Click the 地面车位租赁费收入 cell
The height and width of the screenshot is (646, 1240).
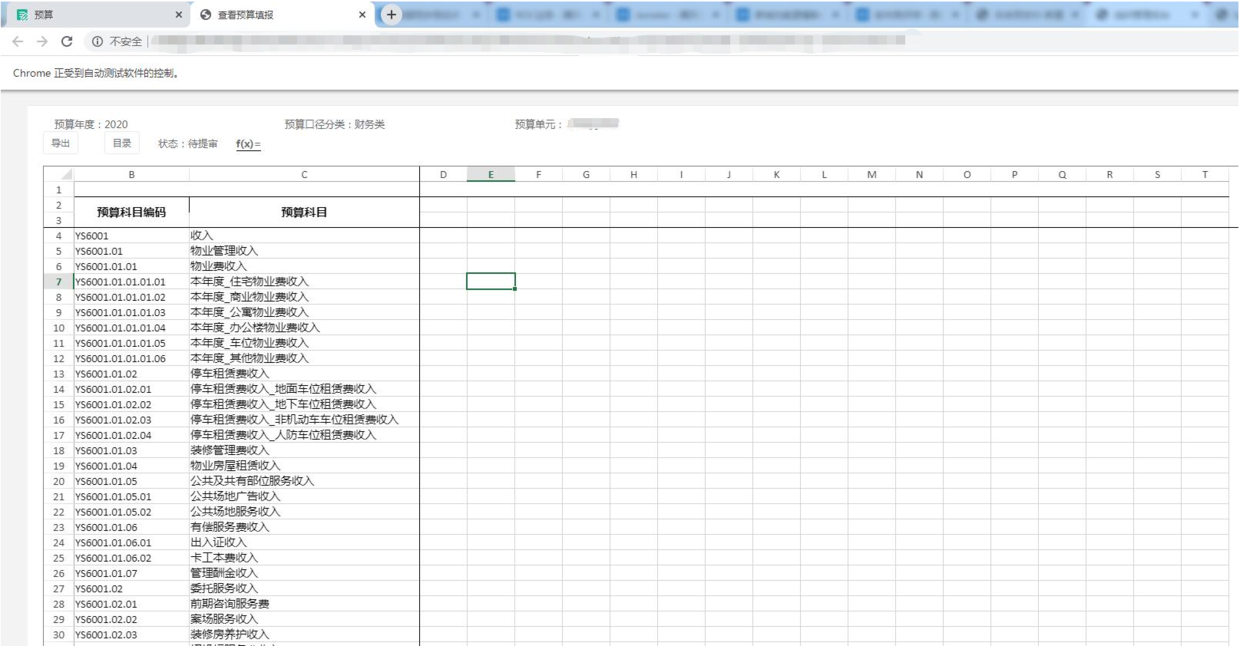click(x=304, y=389)
